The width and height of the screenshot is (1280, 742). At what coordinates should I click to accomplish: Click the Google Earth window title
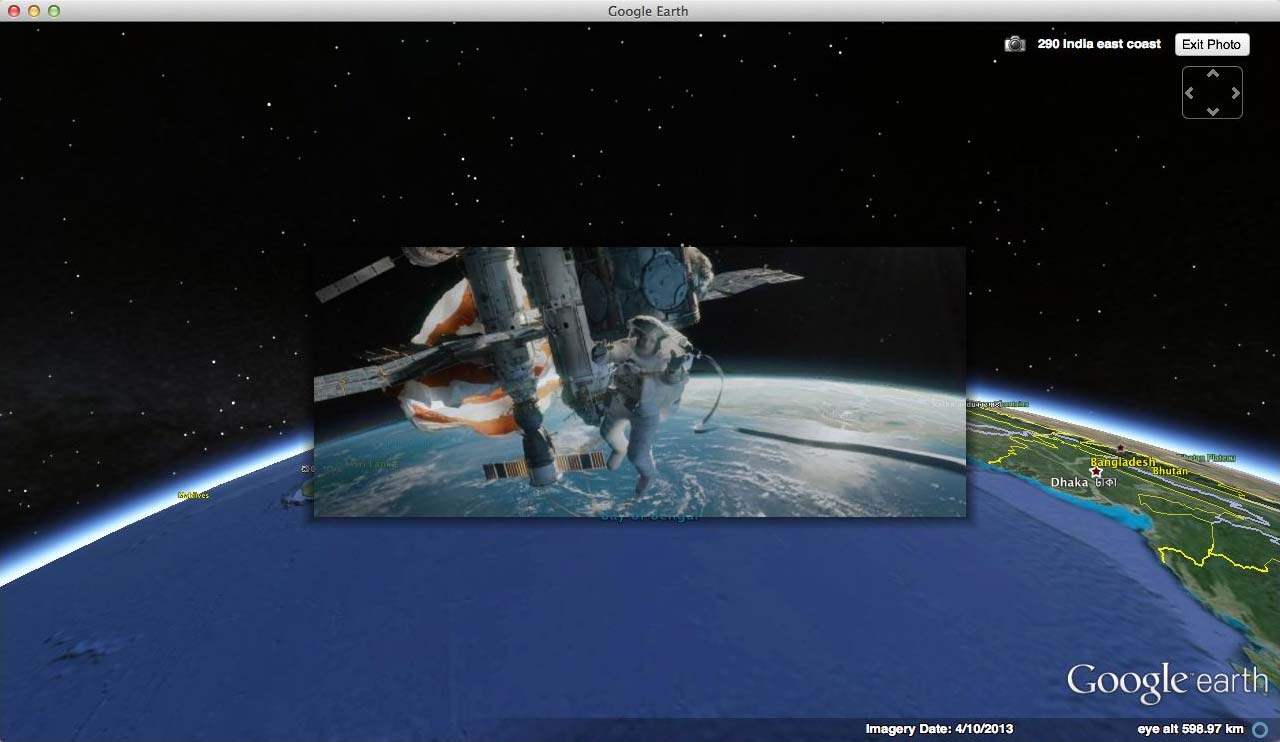[648, 11]
